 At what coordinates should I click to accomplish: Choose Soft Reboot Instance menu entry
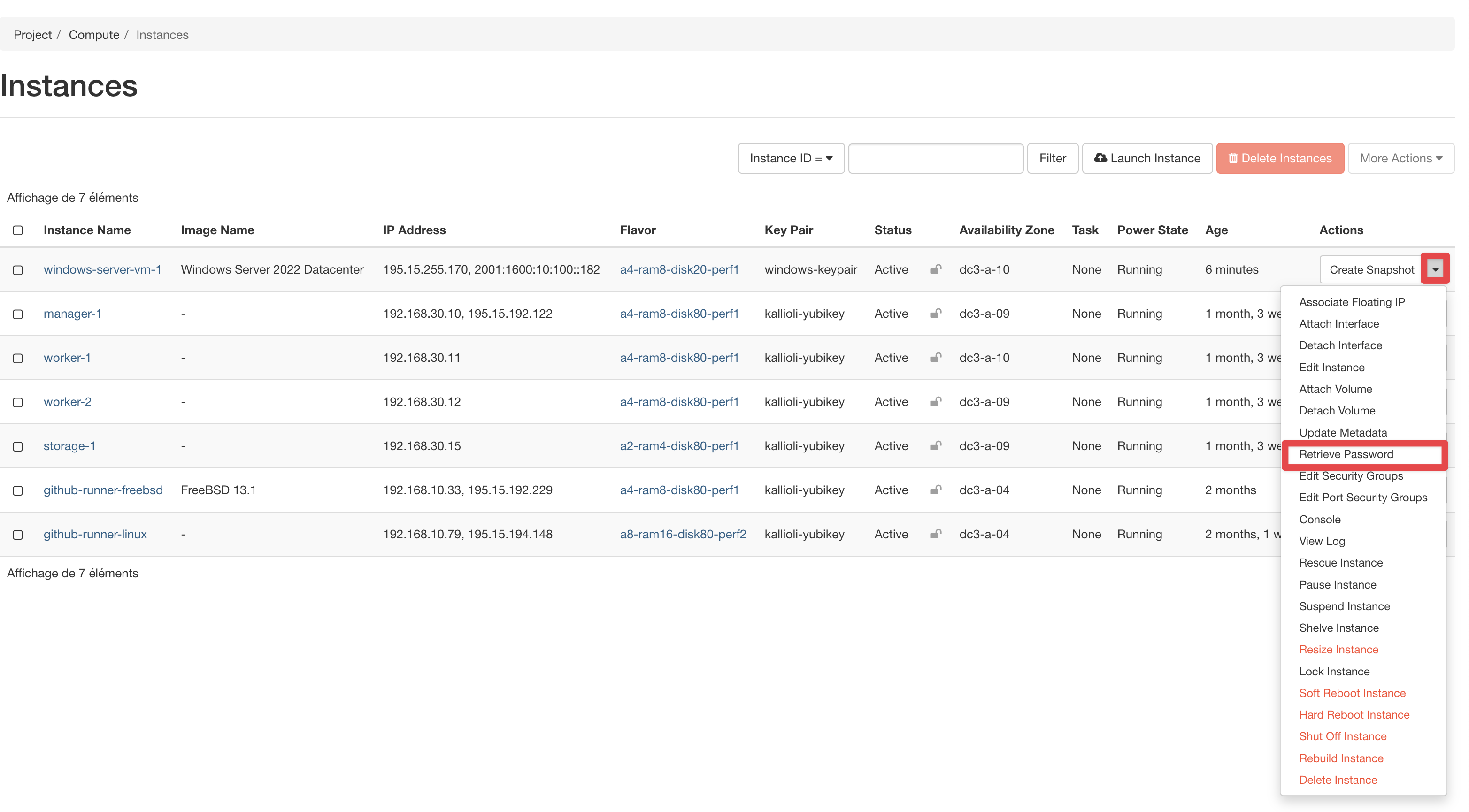tap(1352, 693)
